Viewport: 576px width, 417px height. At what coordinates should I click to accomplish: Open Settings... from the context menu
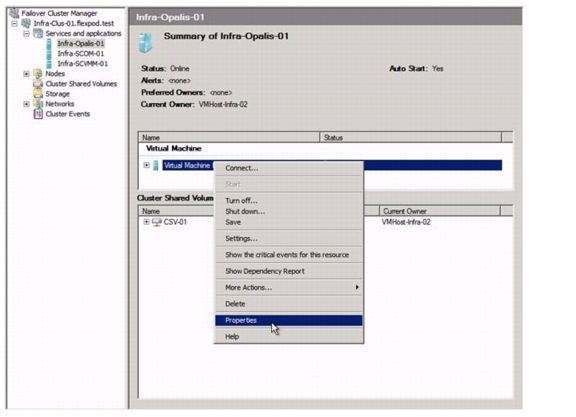289,238
